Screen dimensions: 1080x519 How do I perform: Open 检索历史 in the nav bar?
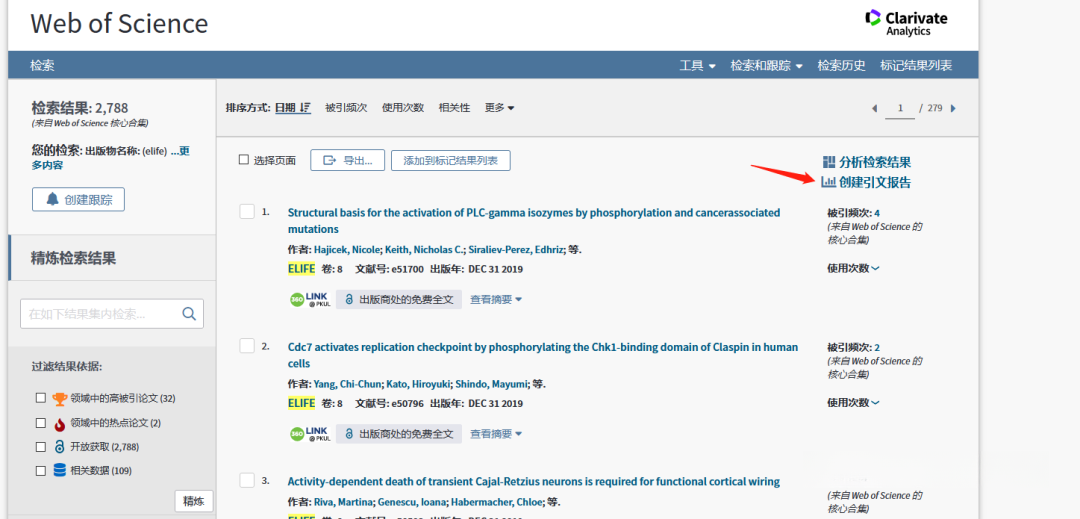click(841, 65)
